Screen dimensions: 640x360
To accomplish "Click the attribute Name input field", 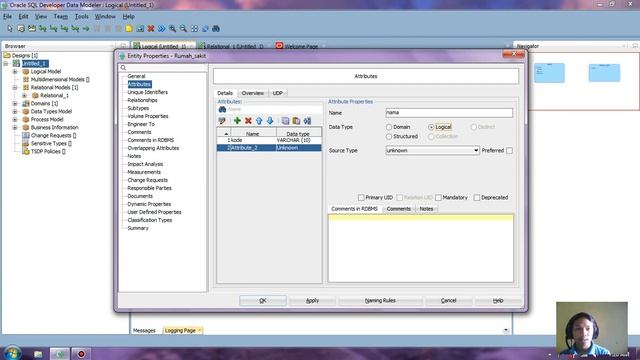I will [x=449, y=113].
